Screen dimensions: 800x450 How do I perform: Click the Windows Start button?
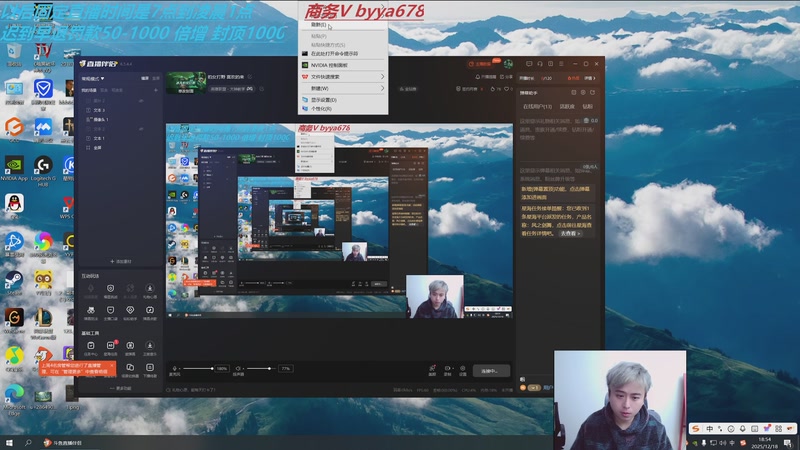coord(9,443)
